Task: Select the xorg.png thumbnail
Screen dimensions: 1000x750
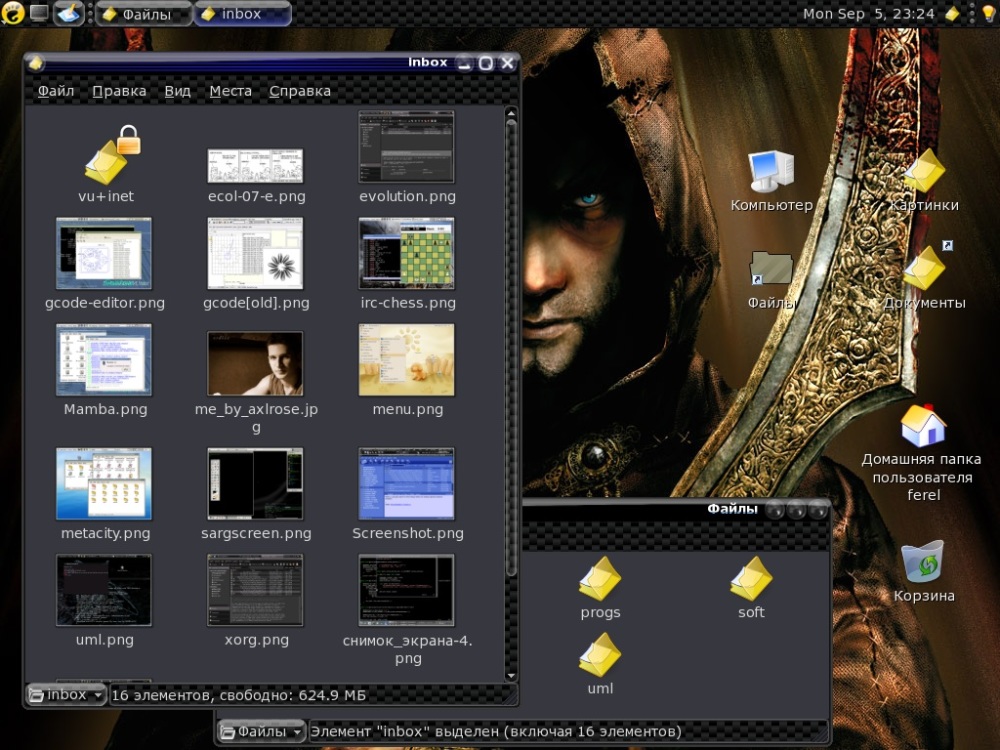Action: (x=255, y=591)
